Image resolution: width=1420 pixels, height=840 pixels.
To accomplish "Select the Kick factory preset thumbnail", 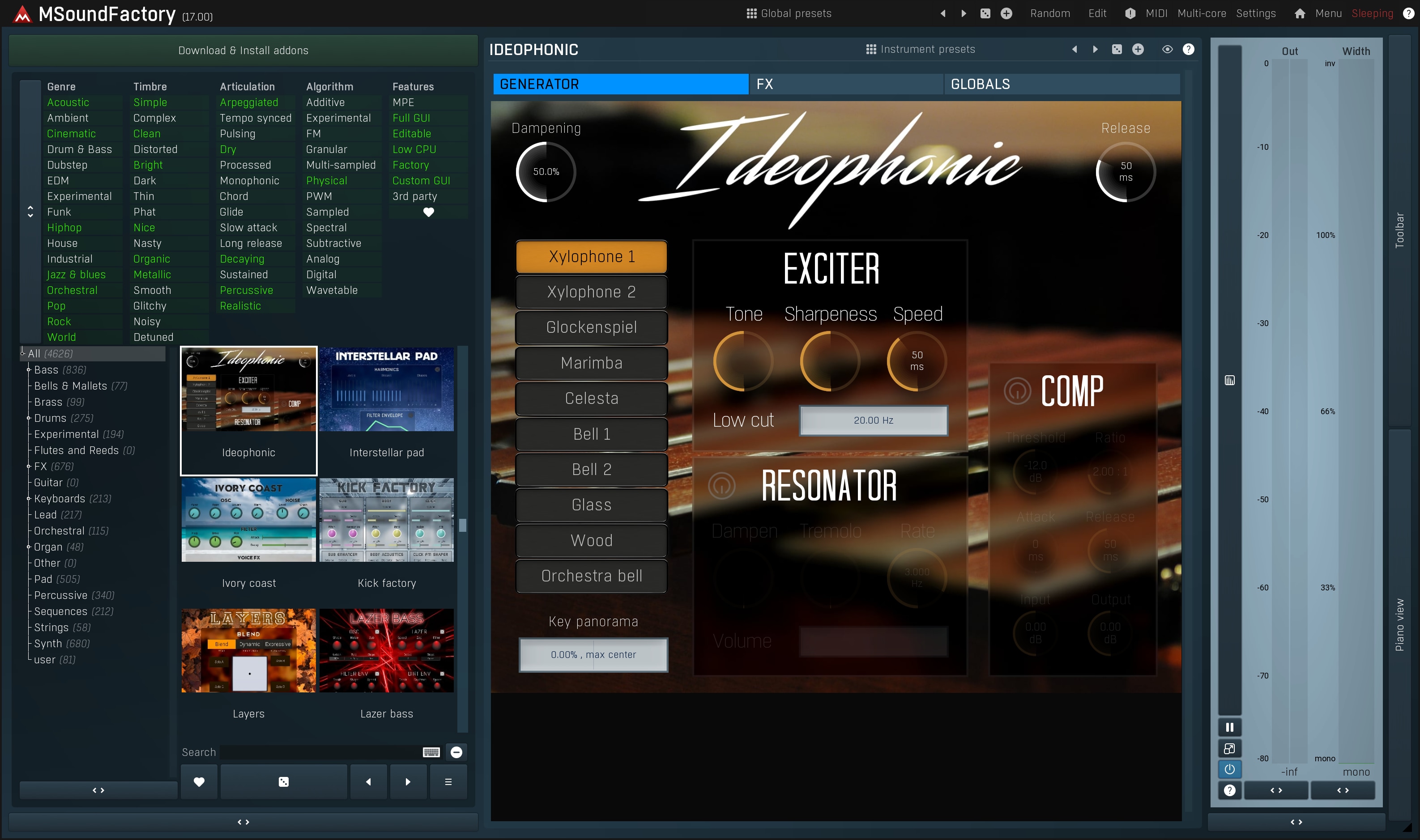I will [387, 520].
